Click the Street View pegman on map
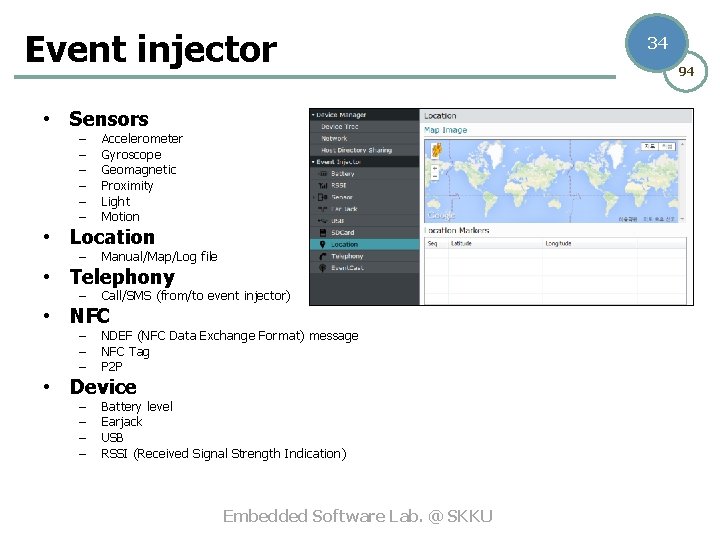This screenshot has height=540, width=720. 437,150
